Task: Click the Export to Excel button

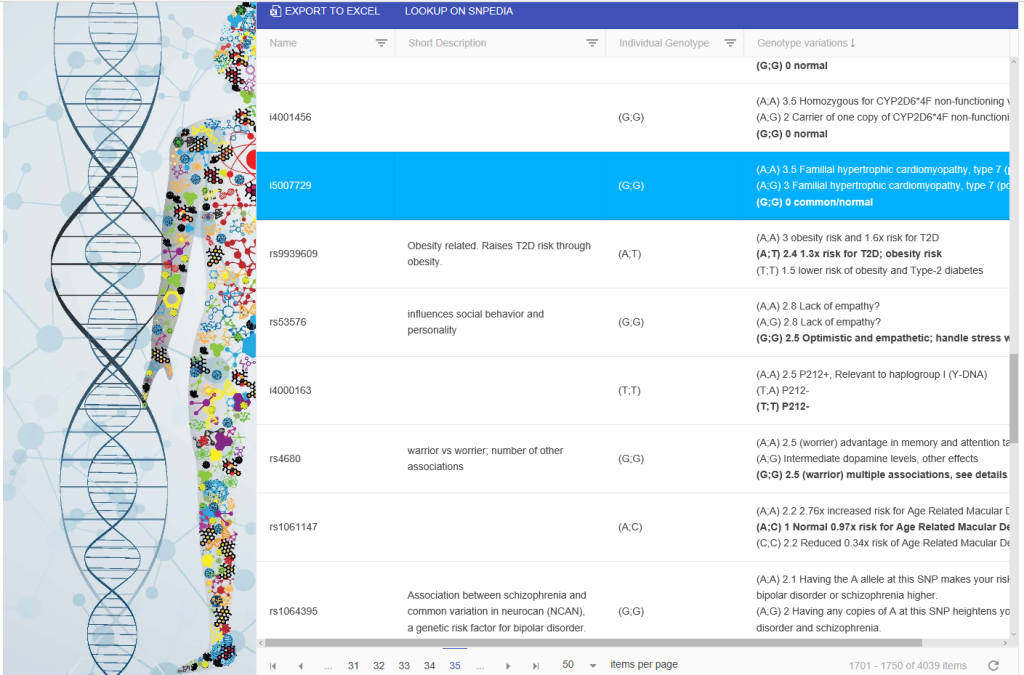Action: click(x=325, y=12)
